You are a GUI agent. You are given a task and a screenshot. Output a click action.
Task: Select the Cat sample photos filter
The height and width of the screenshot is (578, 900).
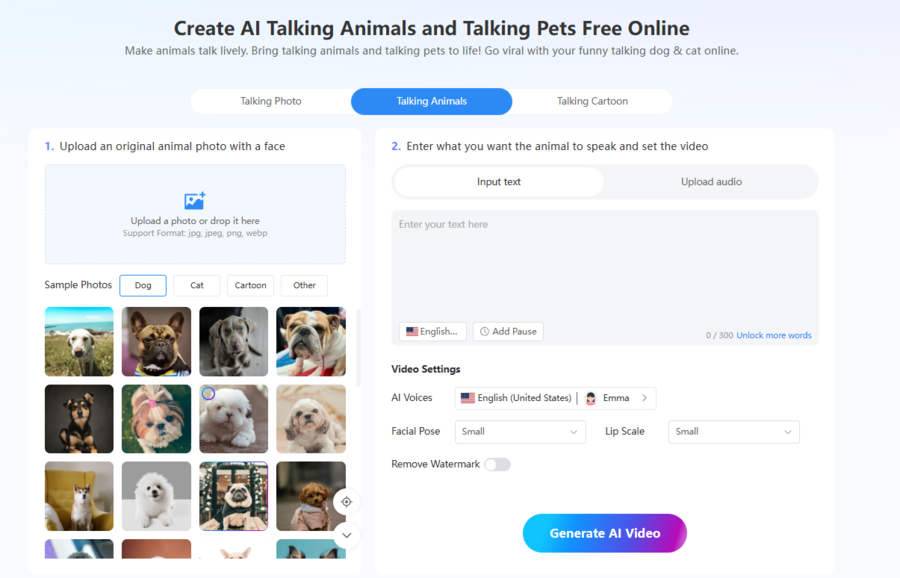click(197, 285)
